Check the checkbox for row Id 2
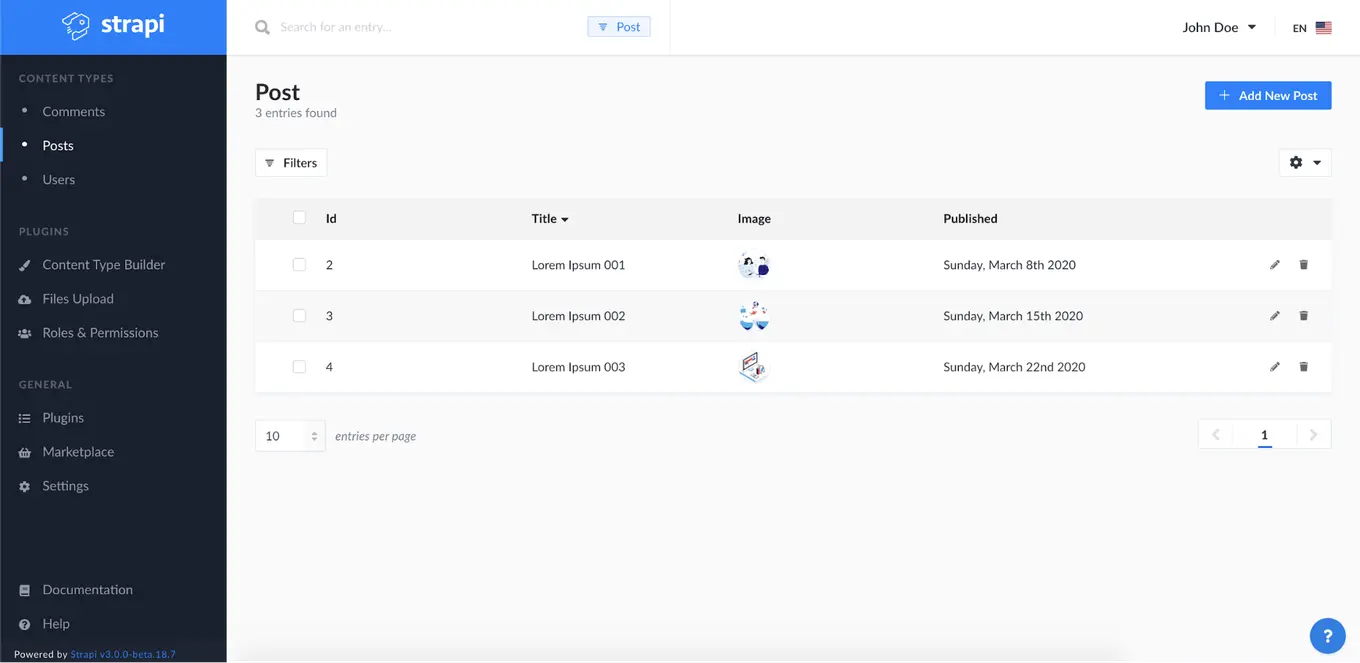 click(x=299, y=264)
